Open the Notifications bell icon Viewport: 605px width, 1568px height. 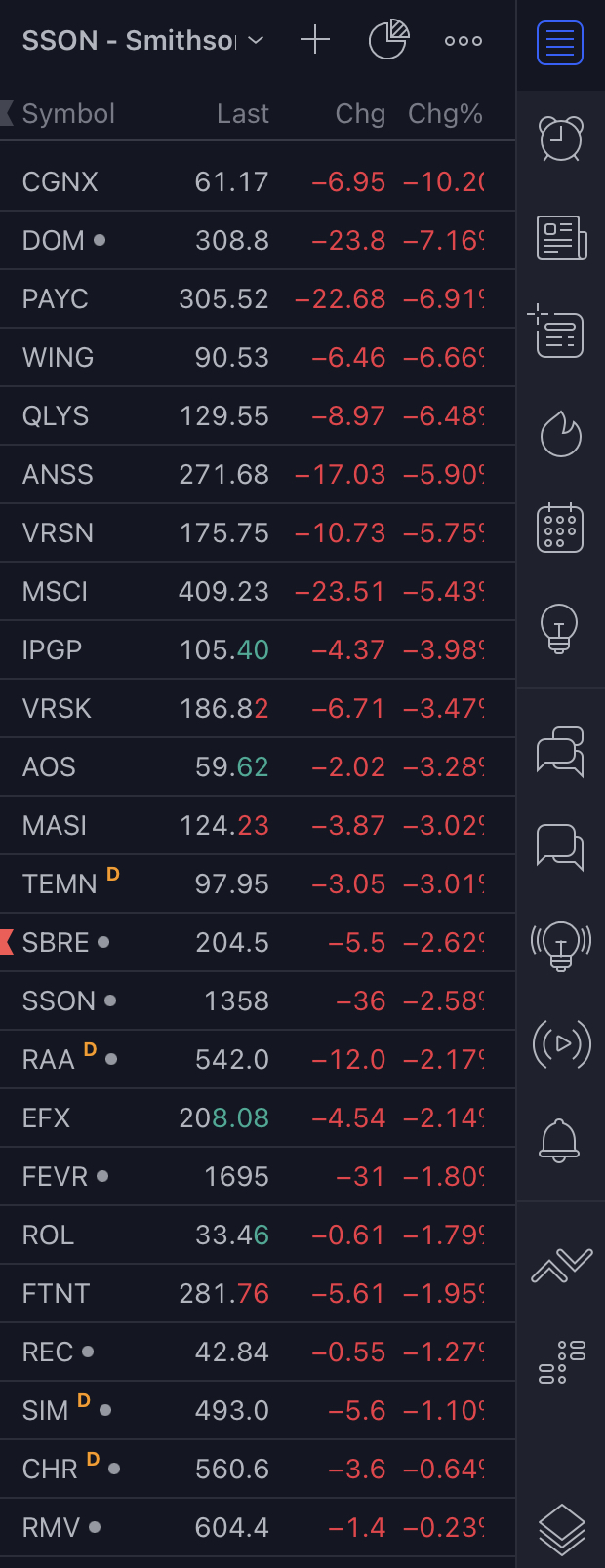pos(560,1139)
